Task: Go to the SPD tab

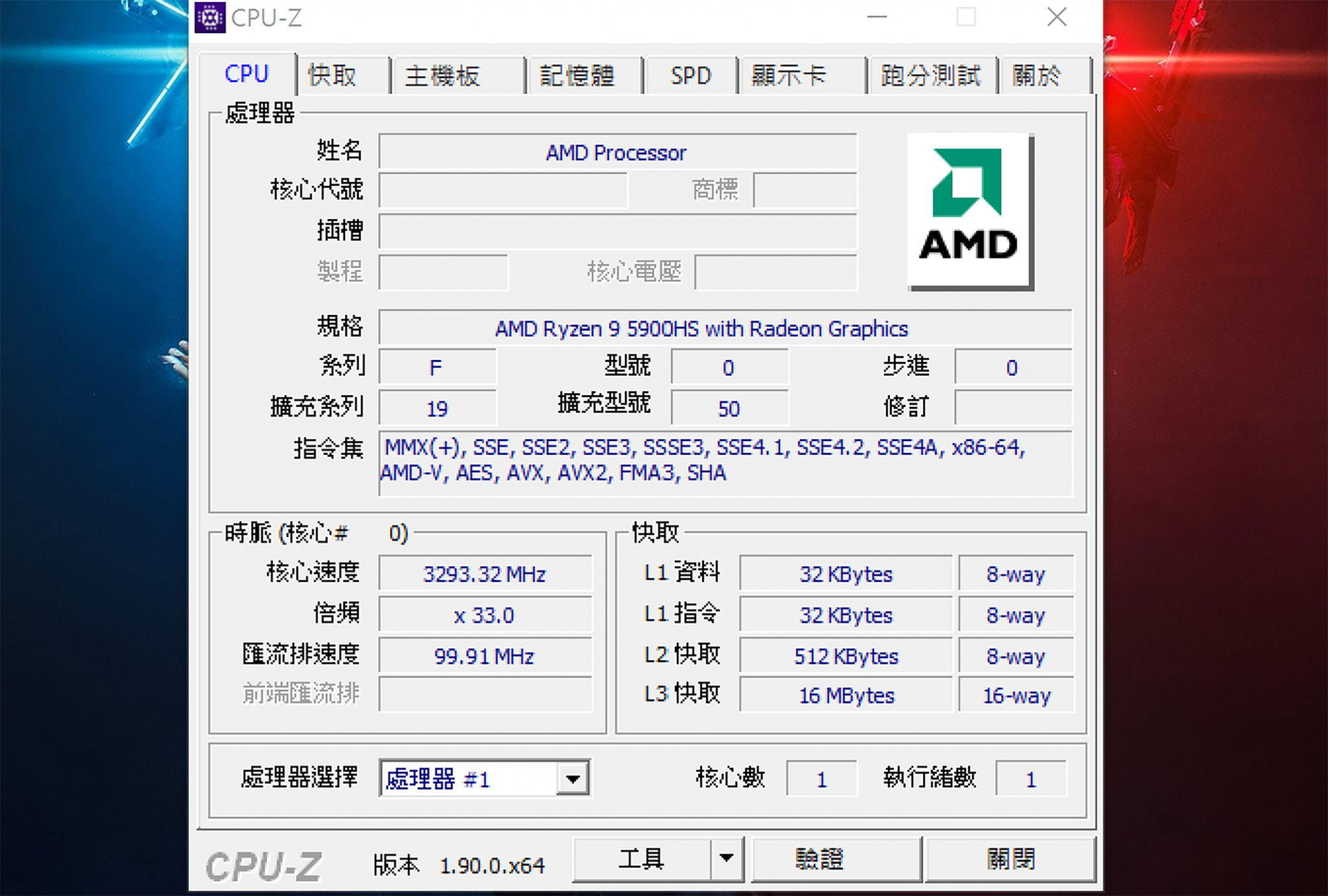Action: pos(691,75)
